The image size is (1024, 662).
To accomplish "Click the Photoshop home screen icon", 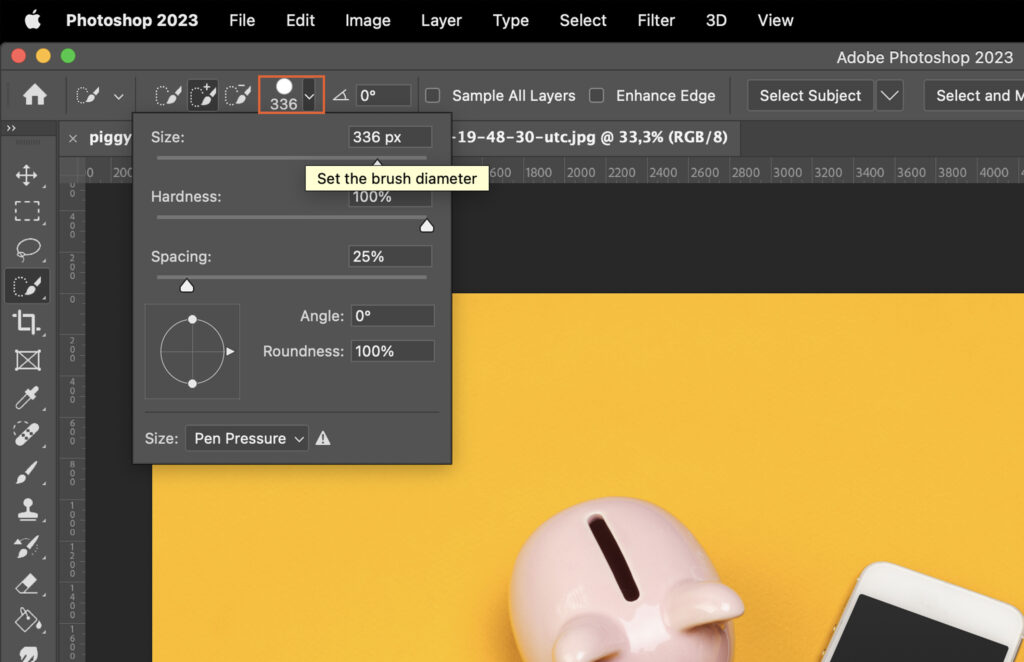I will click(37, 95).
